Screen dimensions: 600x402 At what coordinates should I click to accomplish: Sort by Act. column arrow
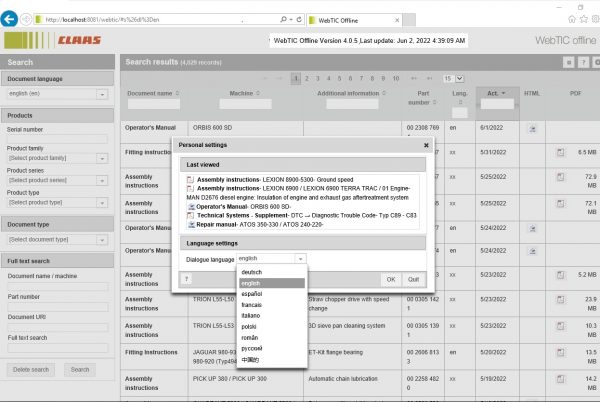(503, 93)
